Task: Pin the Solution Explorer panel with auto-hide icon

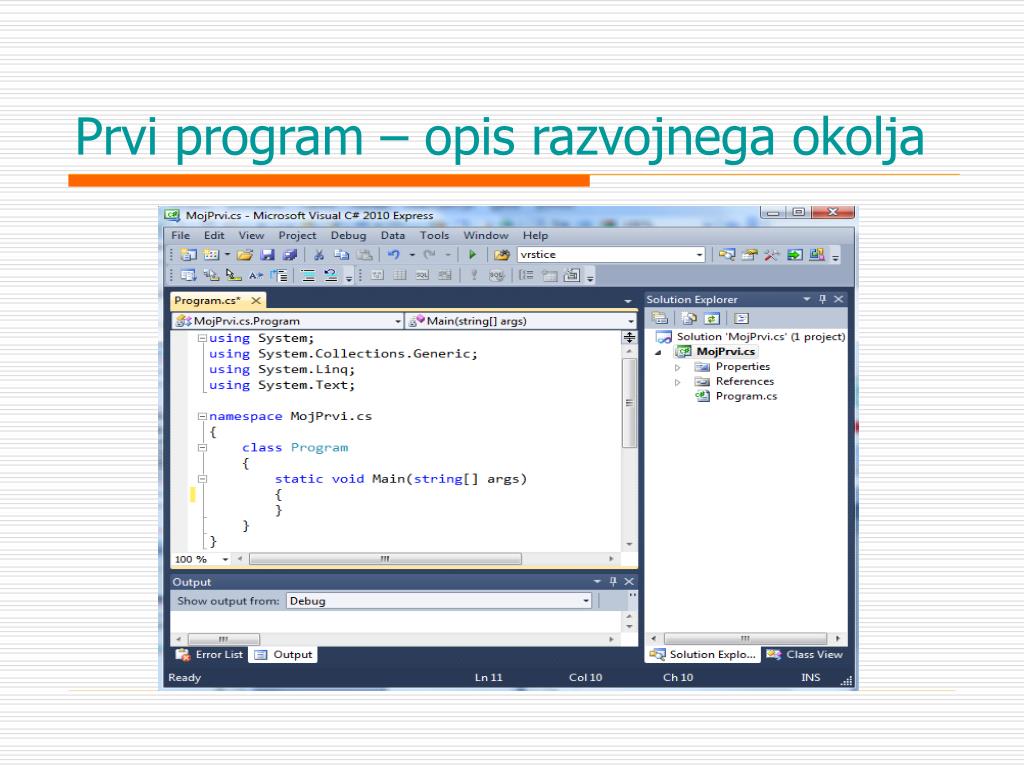Action: click(823, 299)
